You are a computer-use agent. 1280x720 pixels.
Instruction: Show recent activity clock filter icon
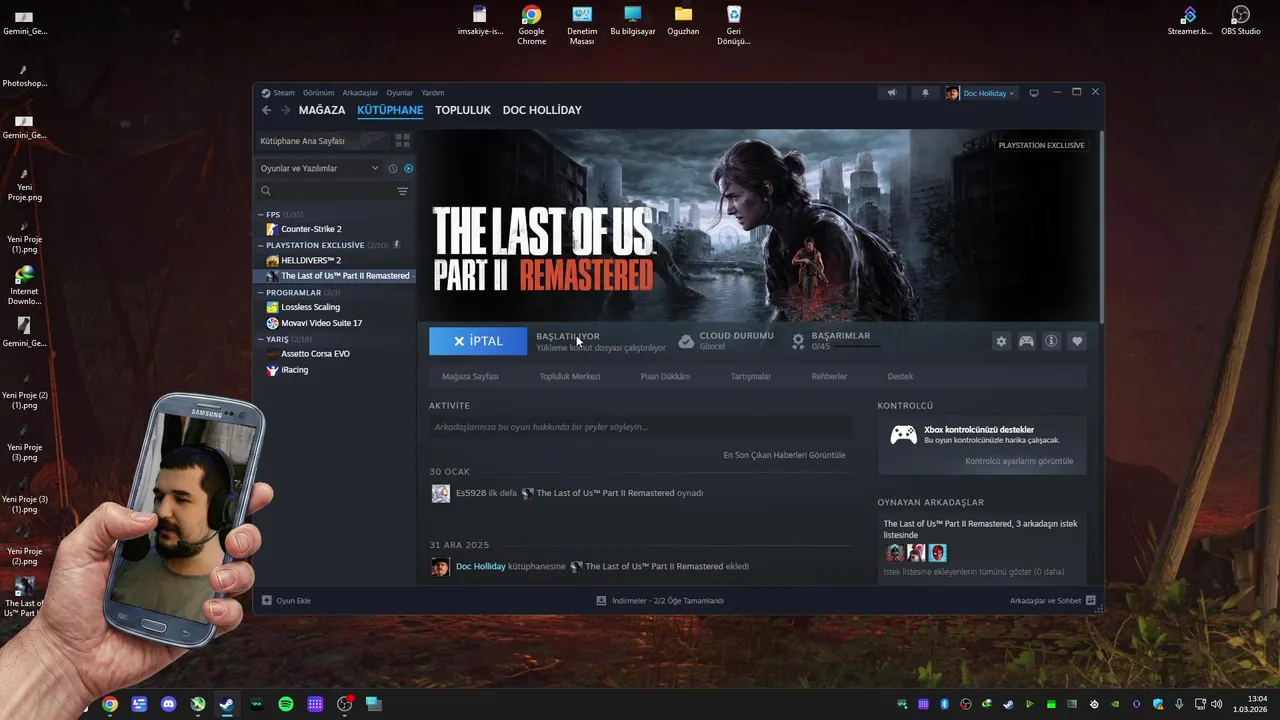[x=393, y=168]
